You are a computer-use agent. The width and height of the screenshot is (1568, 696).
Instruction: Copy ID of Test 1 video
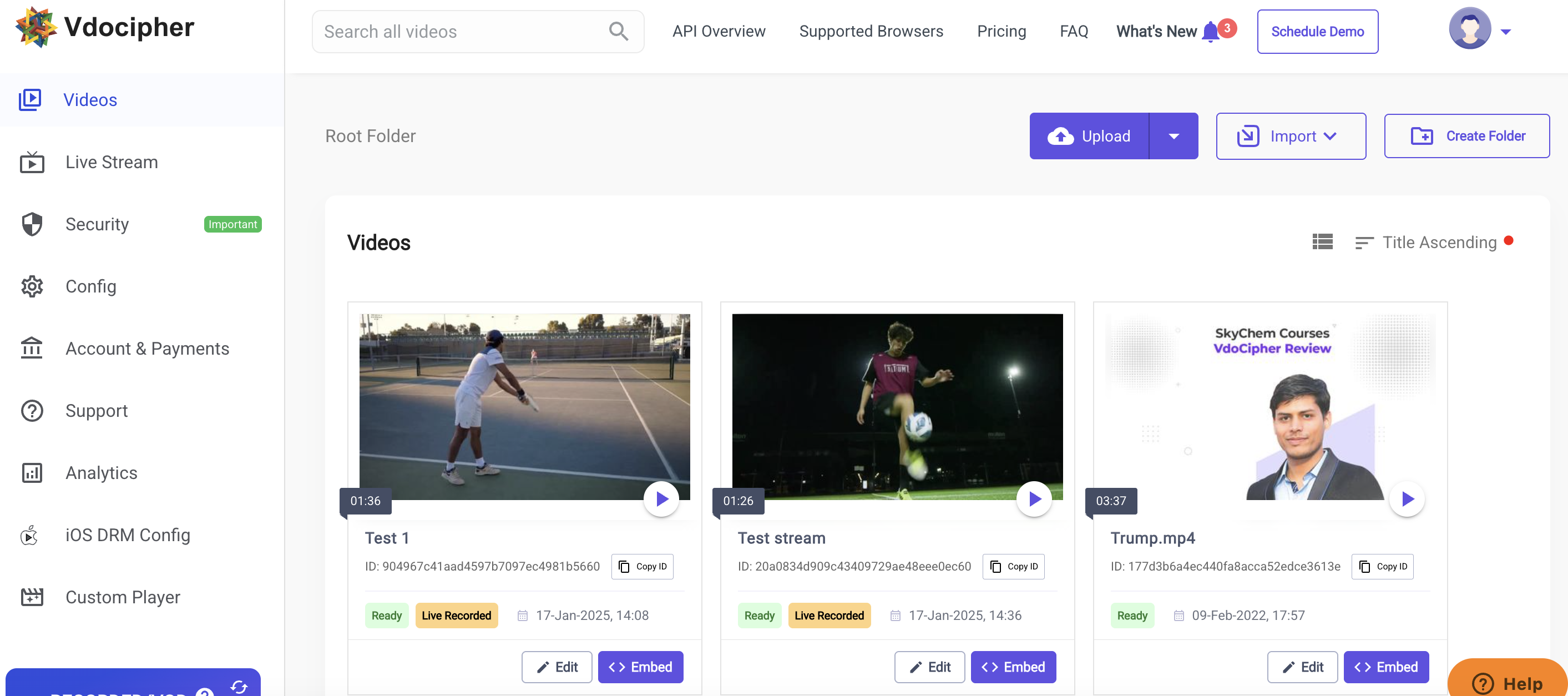coord(641,566)
